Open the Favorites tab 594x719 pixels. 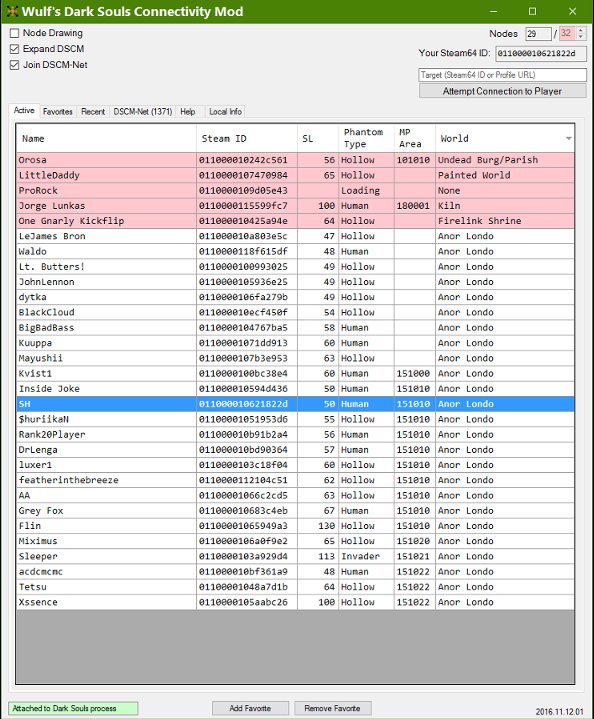click(x=58, y=111)
